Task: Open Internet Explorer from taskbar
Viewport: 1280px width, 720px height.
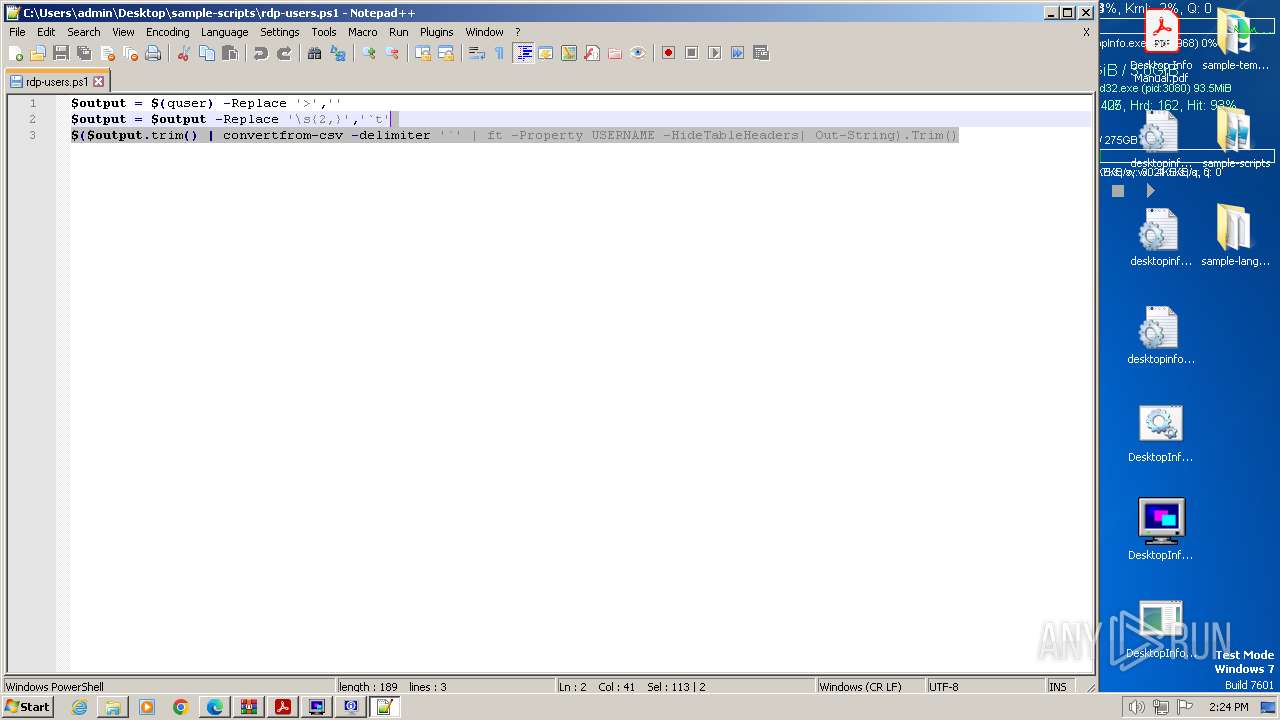Action: (x=79, y=707)
